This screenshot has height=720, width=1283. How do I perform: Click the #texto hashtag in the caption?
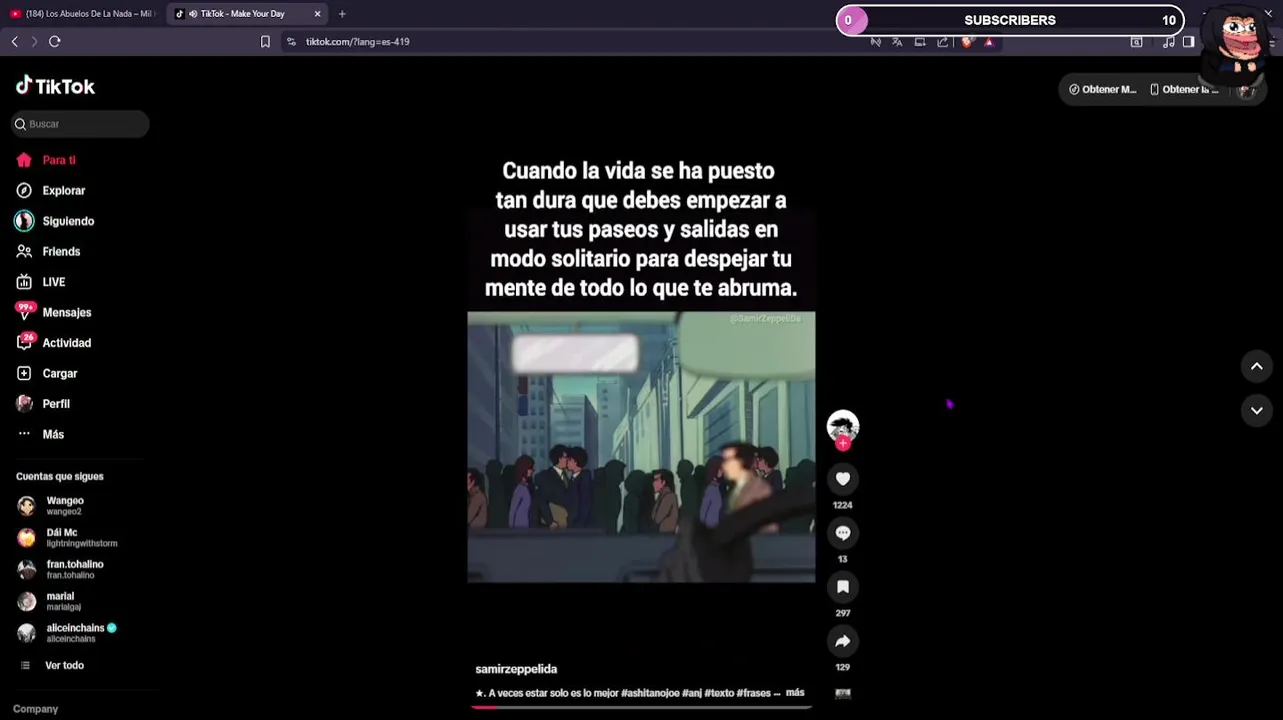[719, 693]
